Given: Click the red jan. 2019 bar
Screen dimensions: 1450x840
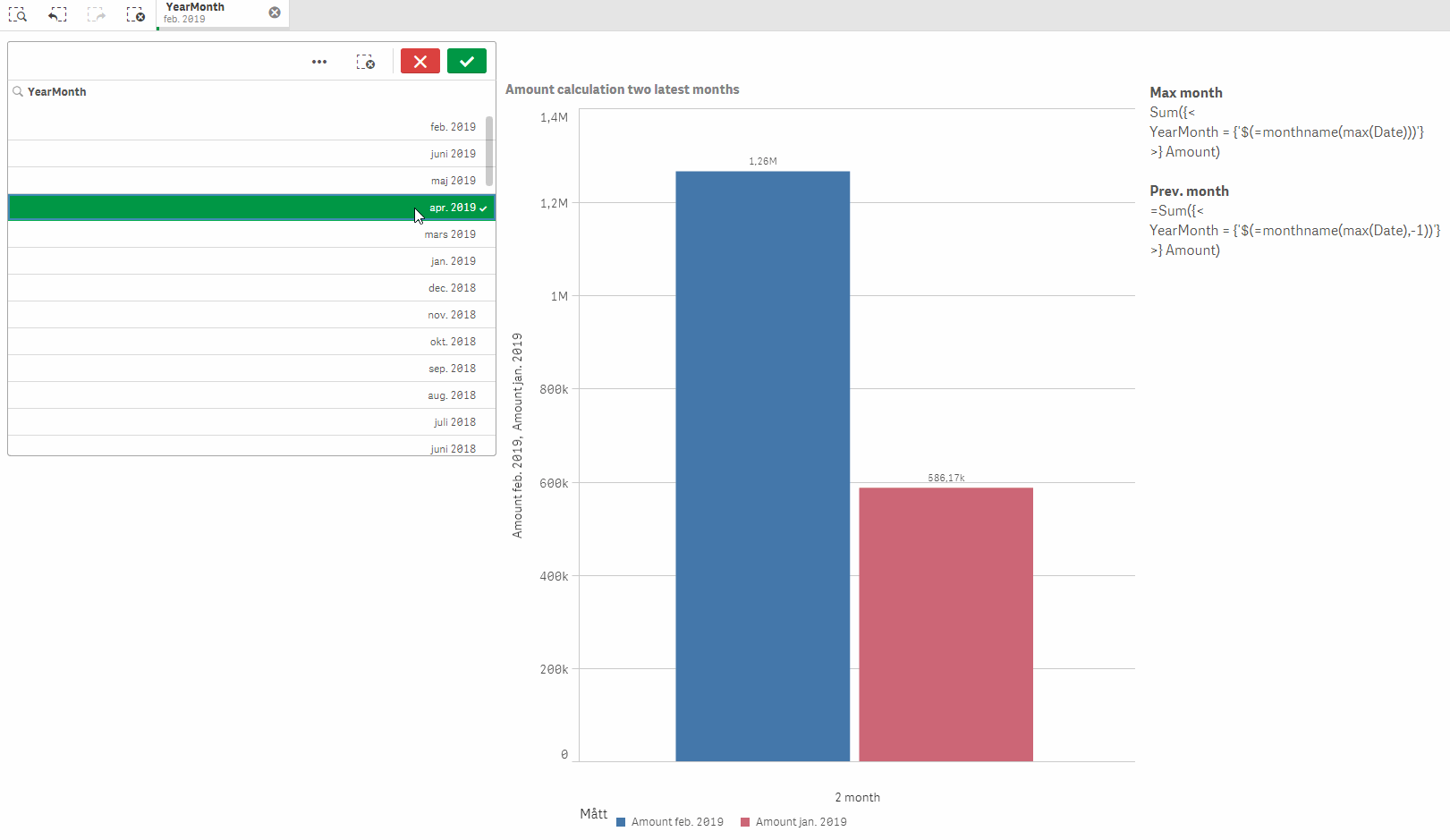Looking at the screenshot, I should click(x=946, y=624).
